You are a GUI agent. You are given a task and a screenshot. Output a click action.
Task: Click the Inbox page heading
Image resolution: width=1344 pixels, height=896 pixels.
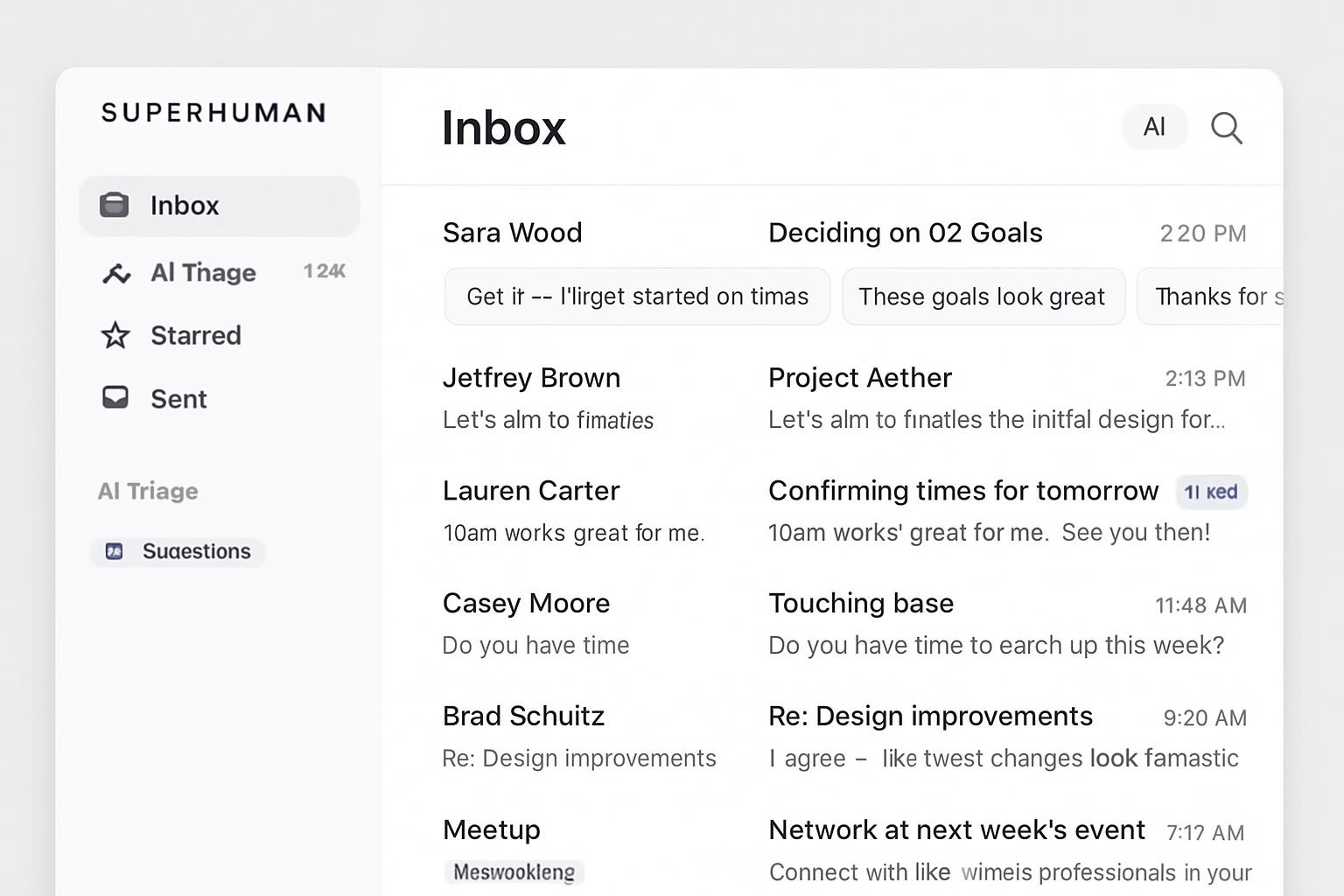pos(503,129)
